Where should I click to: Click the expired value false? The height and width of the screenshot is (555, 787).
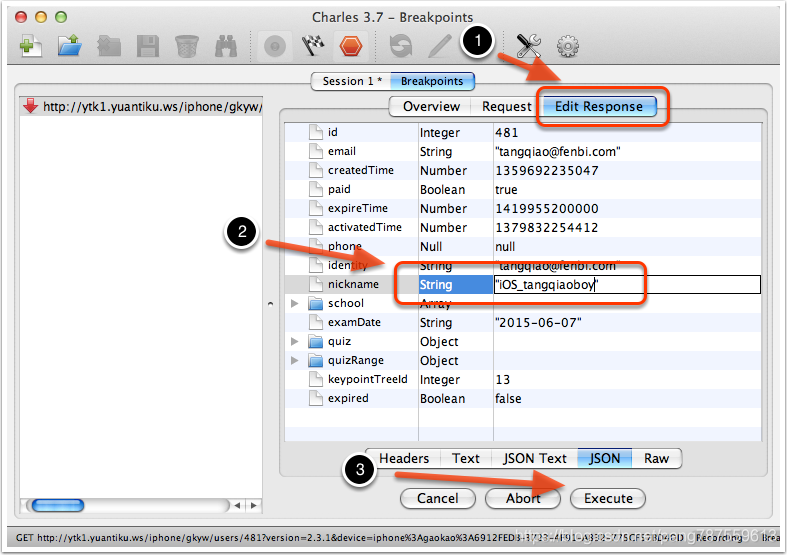point(508,398)
